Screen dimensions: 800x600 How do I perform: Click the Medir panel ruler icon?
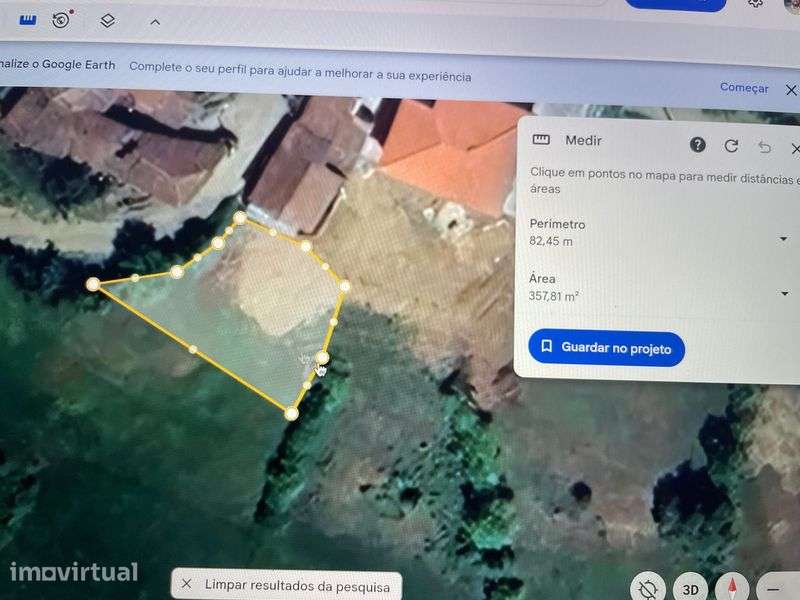541,140
